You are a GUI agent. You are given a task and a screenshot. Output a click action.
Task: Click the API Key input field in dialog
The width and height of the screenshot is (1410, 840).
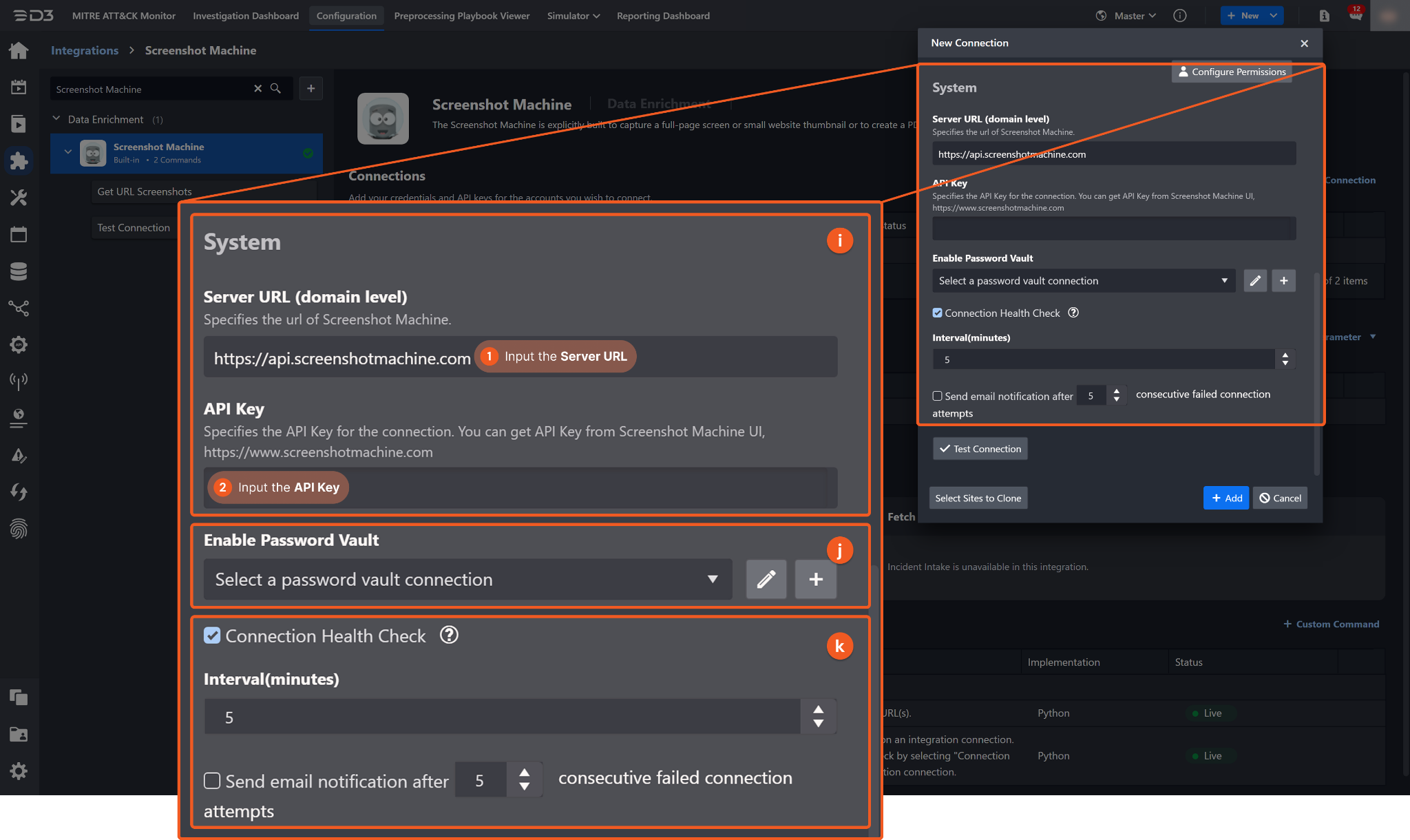[1113, 229]
